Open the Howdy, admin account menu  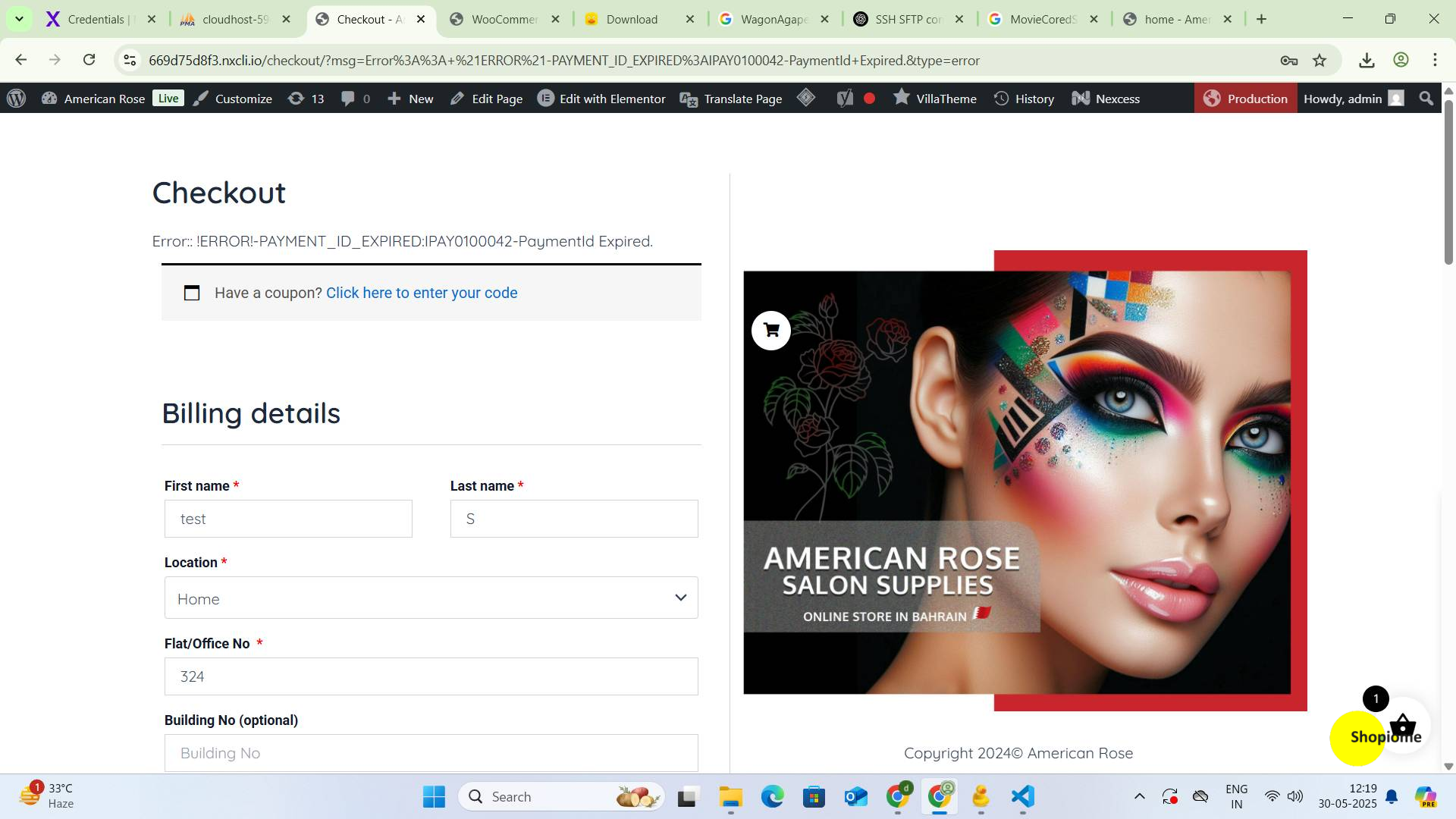(x=1354, y=99)
